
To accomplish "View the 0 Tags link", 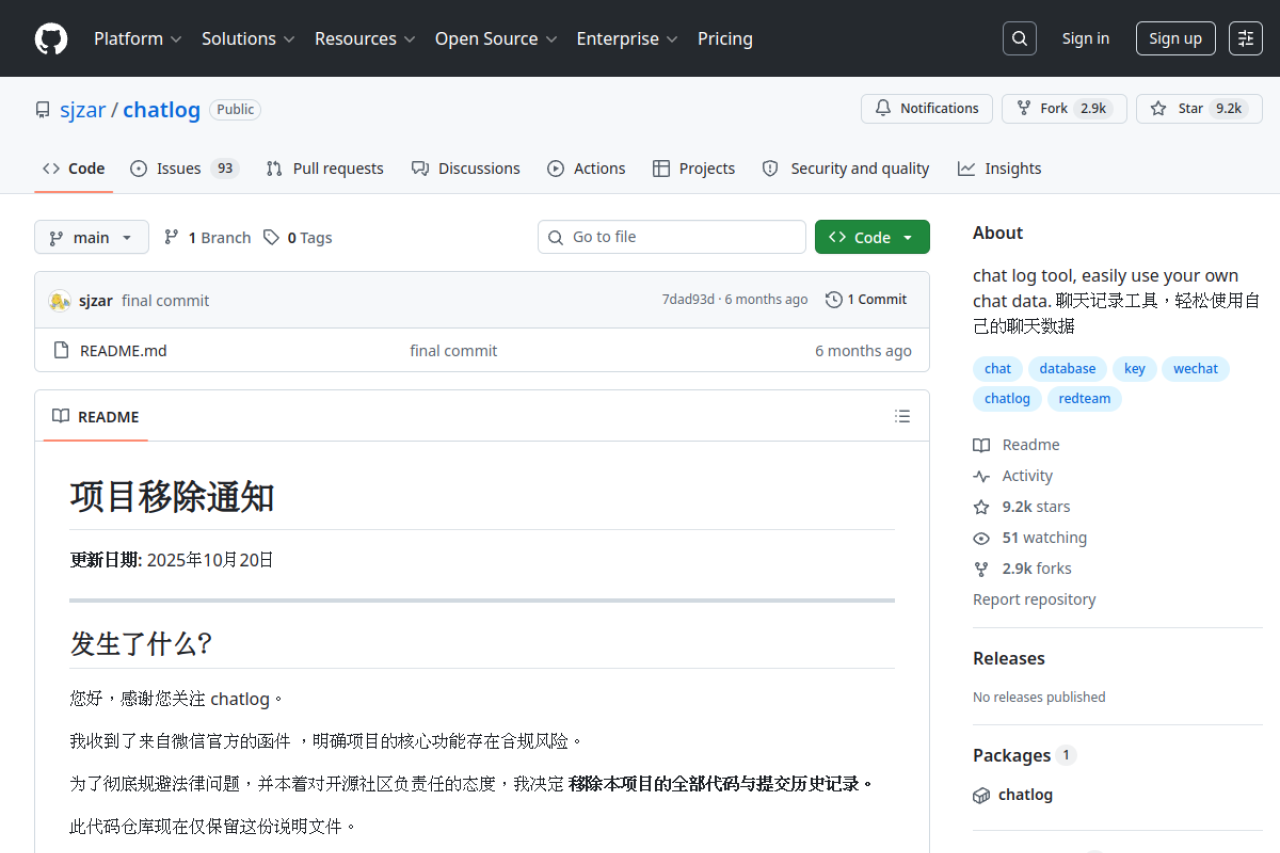I will pos(298,238).
